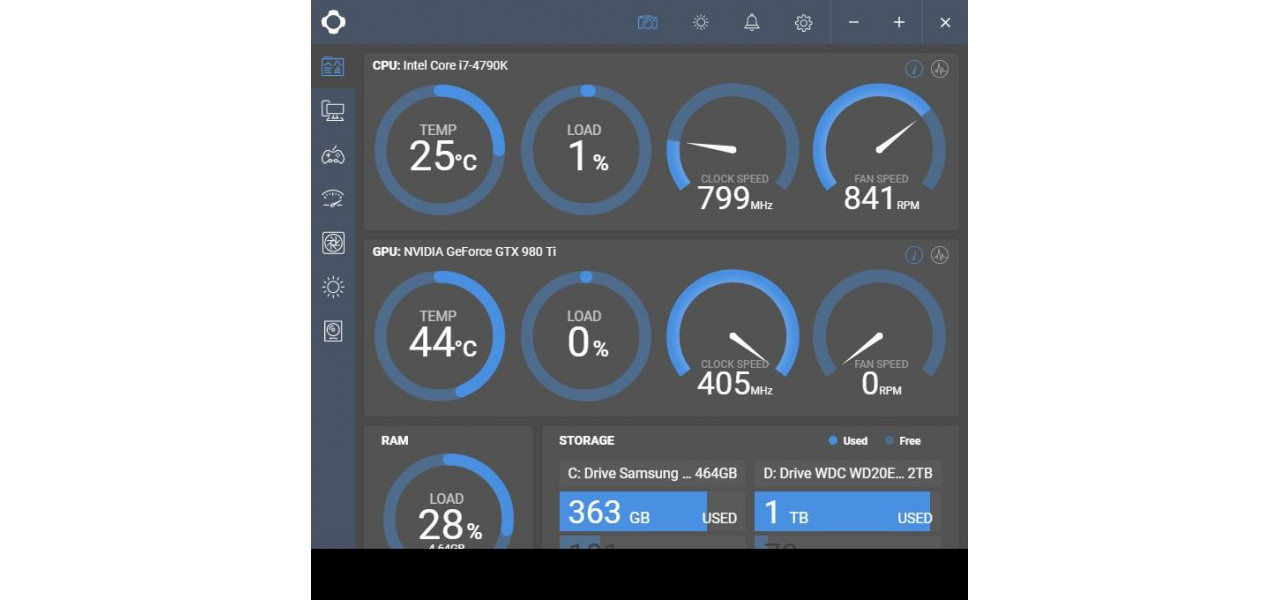Click the RAM panel heading
Image resolution: width=1280 pixels, height=600 pixels.
click(x=395, y=440)
